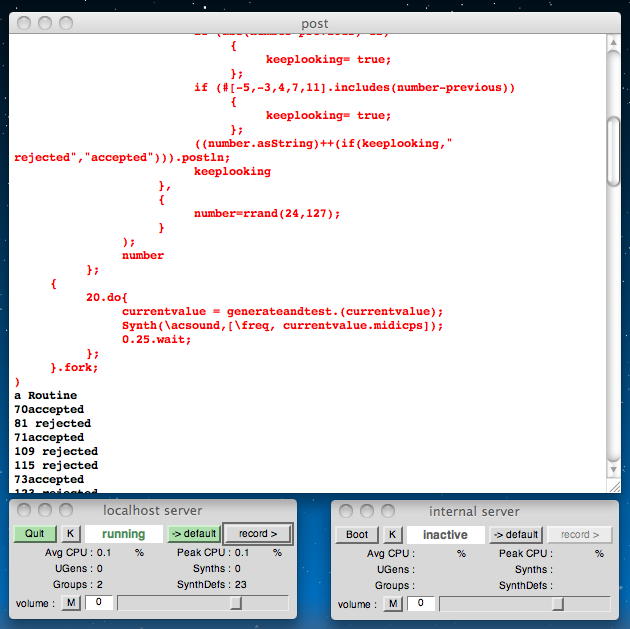Screen dimensions: 630x629
Task: Click the localhost server volume number box
Action: click(99, 602)
